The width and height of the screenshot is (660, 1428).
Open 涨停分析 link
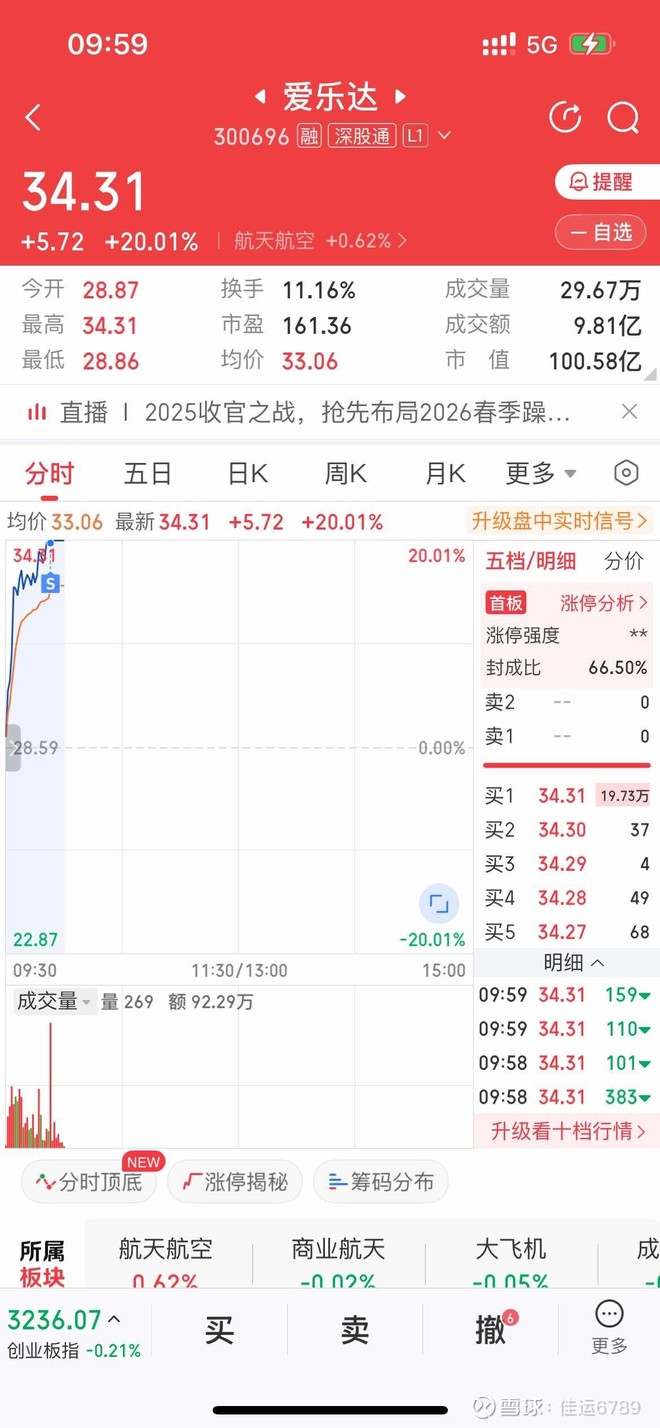tap(604, 603)
